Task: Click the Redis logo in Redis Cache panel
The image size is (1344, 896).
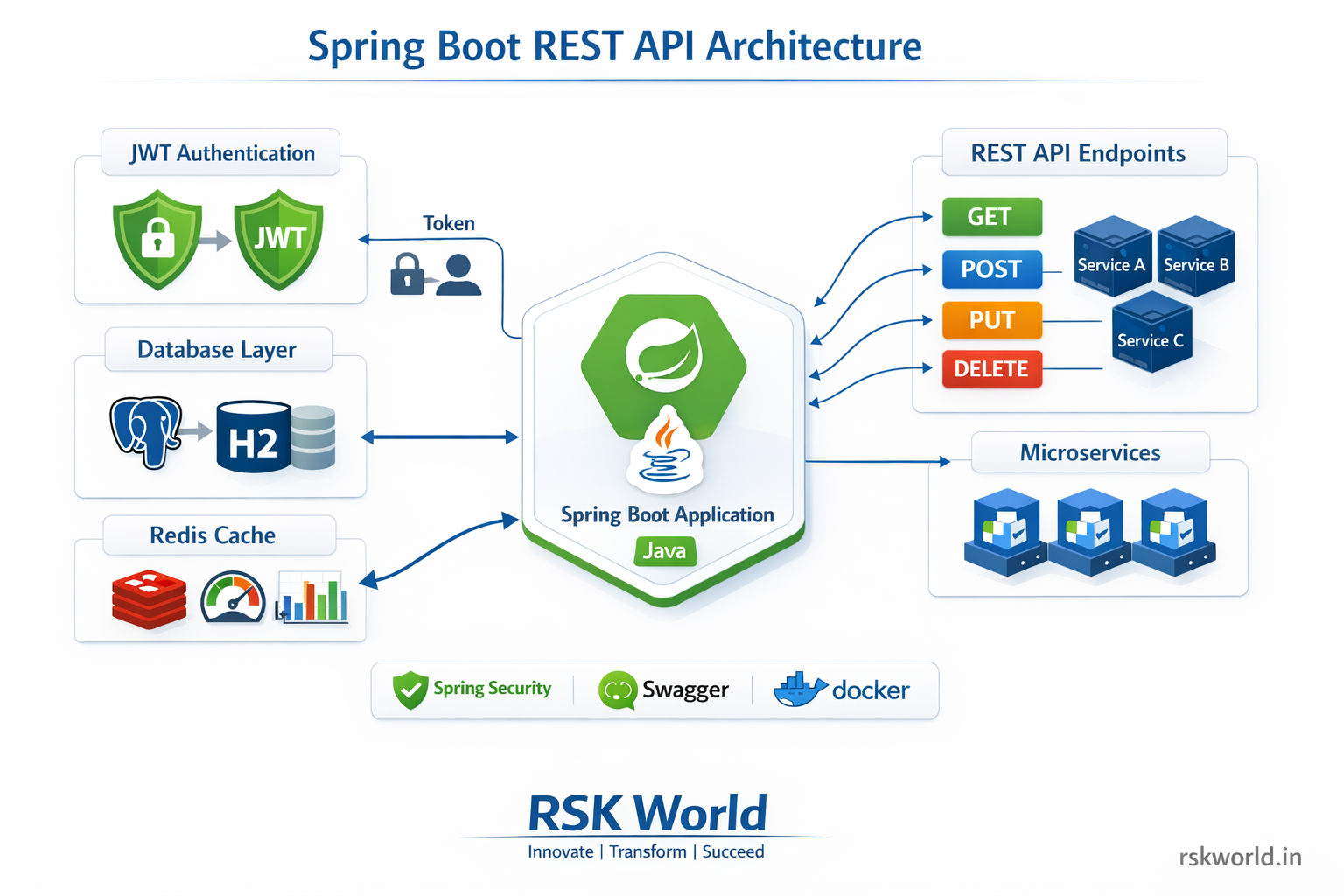Action: [149, 598]
